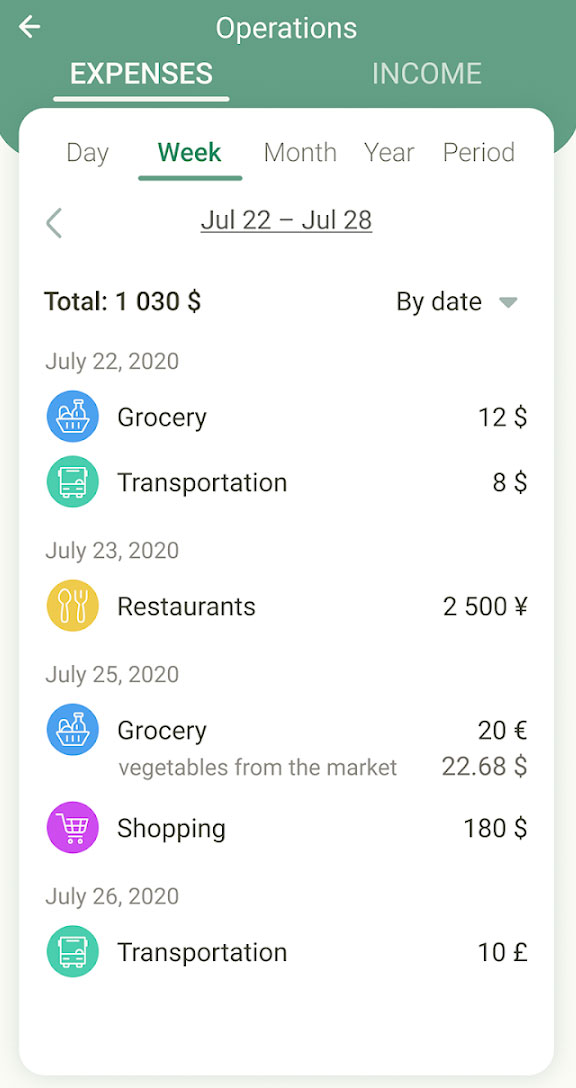
Task: Switch to the INCOME tab
Action: tap(427, 73)
